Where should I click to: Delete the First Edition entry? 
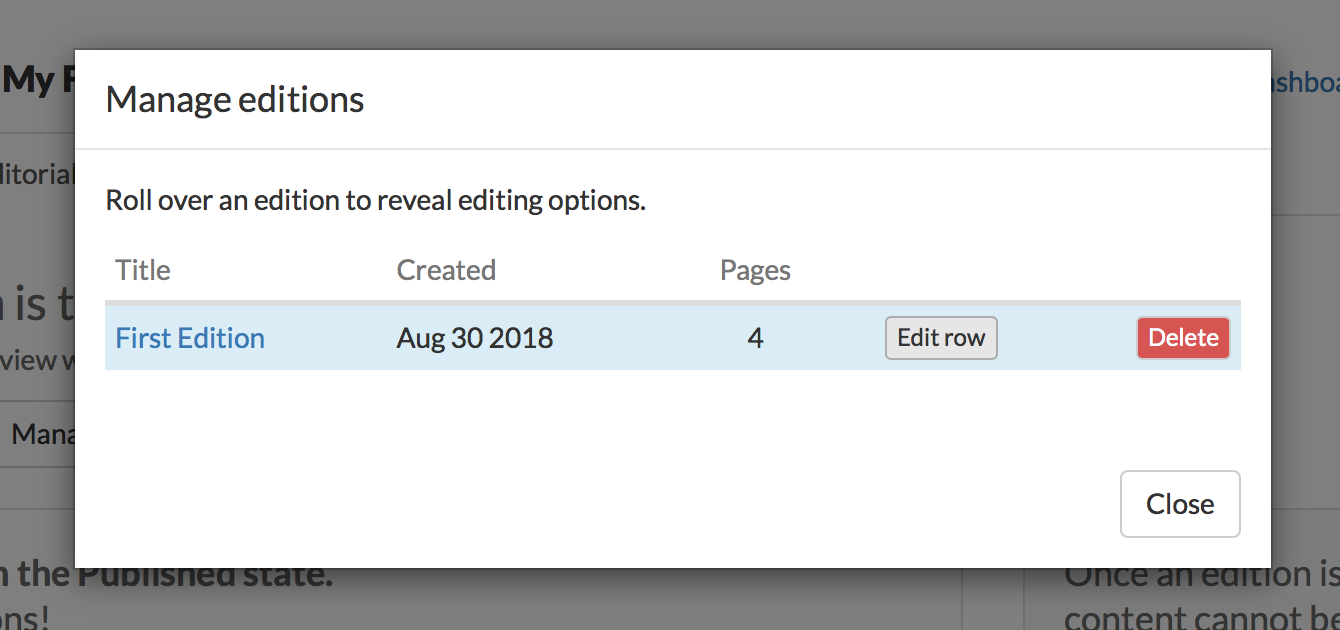(x=1183, y=338)
